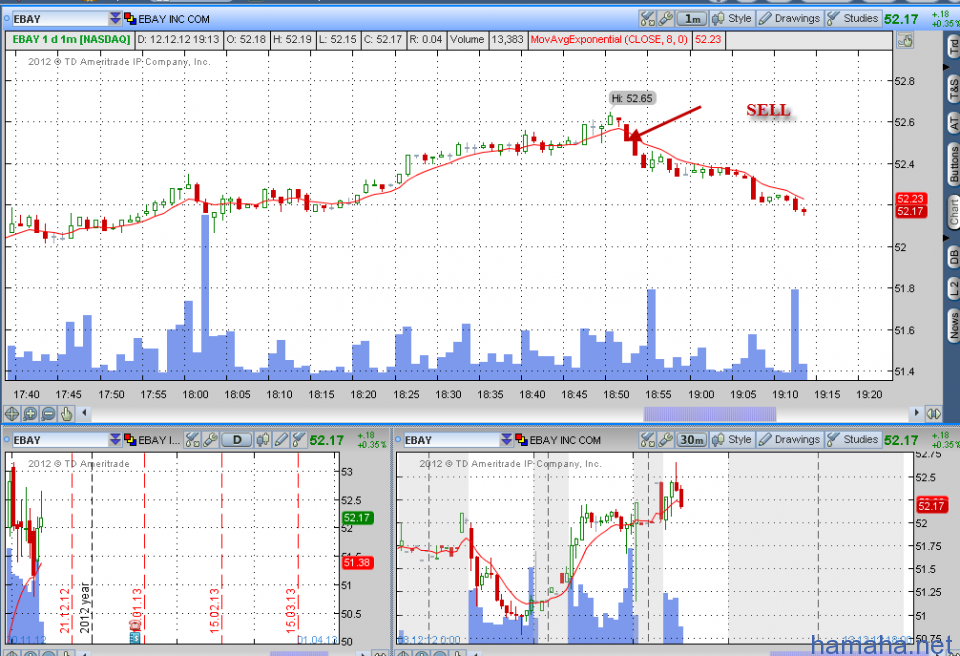Open Studies icon in the daily chart toolbar

[299, 440]
